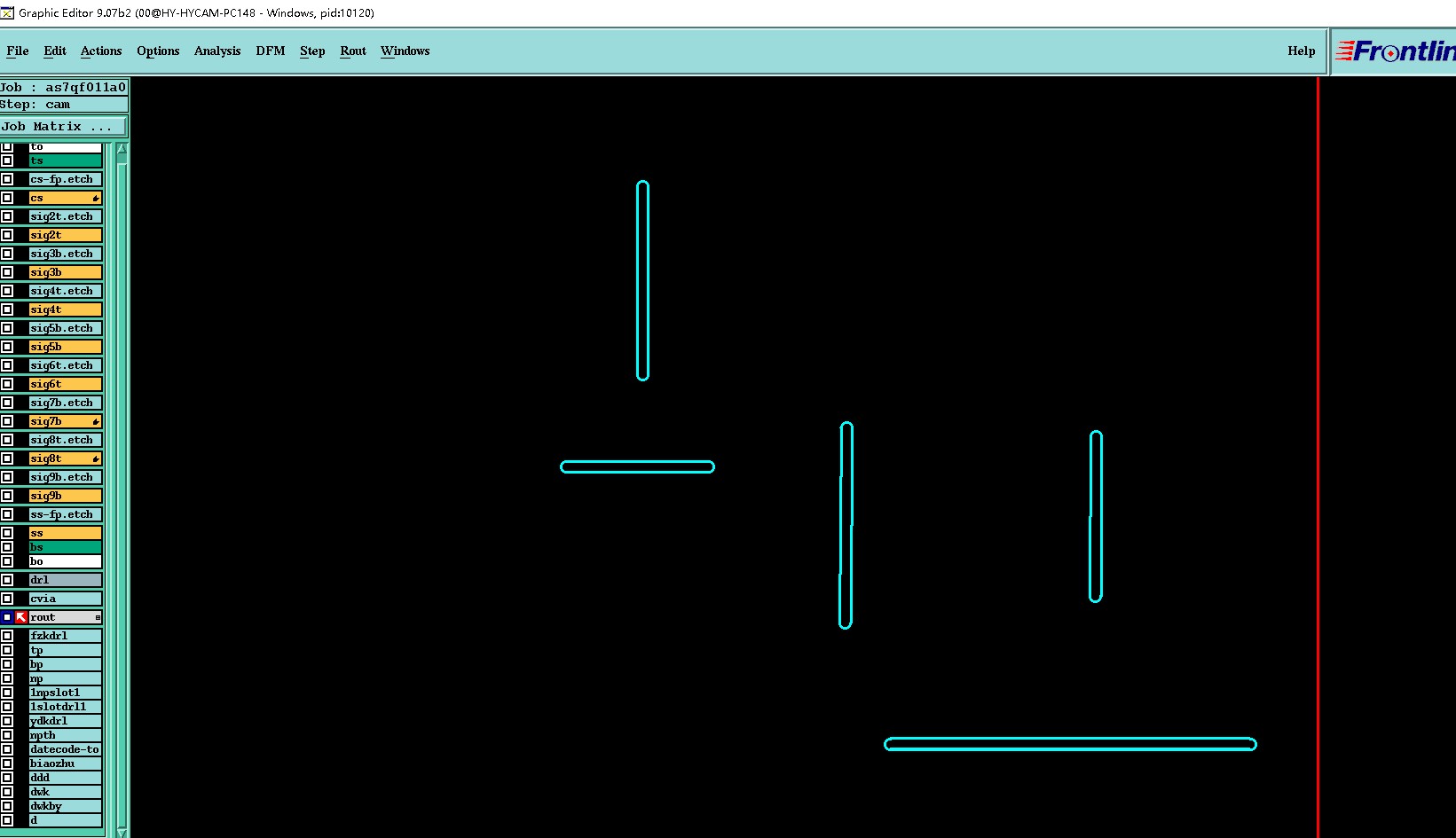This screenshot has height=838, width=1456.
Task: Open the Help menu
Action: pyautogui.click(x=1302, y=51)
